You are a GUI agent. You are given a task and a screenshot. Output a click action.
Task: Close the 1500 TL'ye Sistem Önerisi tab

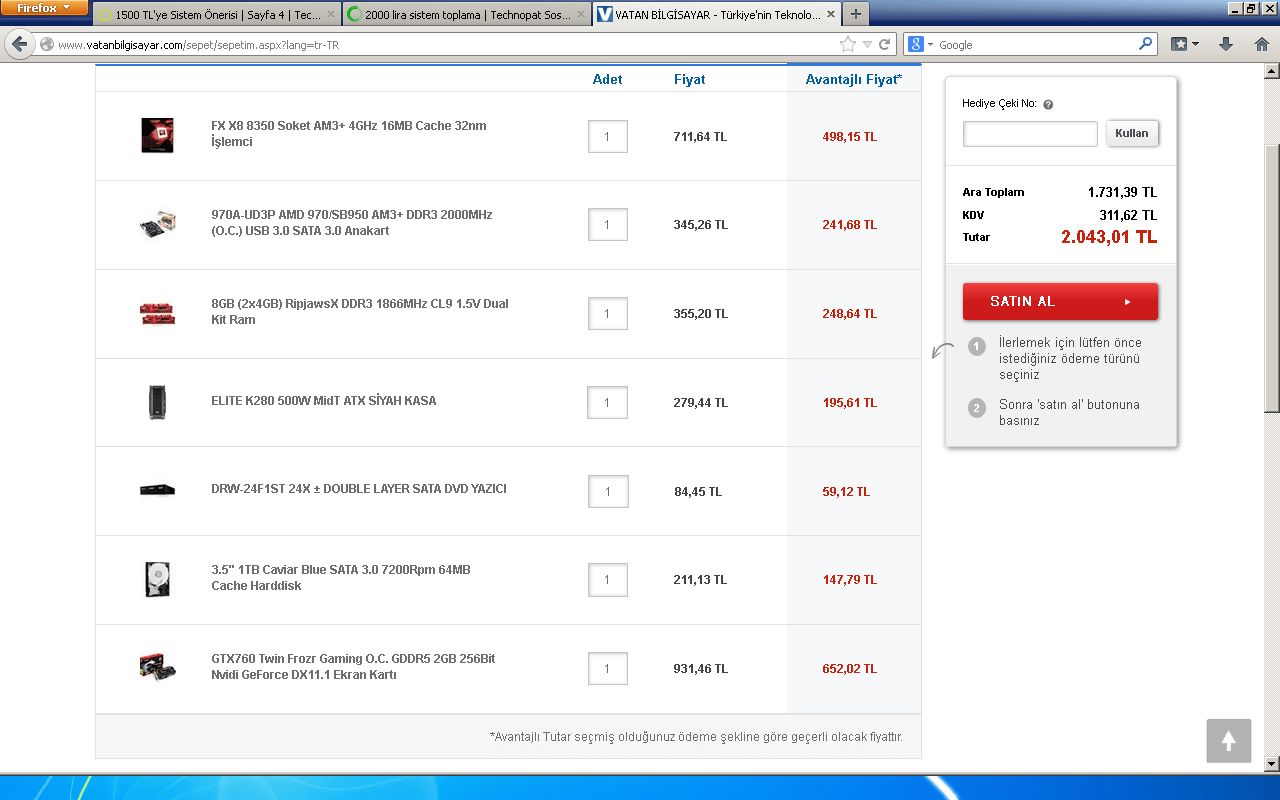pos(331,15)
